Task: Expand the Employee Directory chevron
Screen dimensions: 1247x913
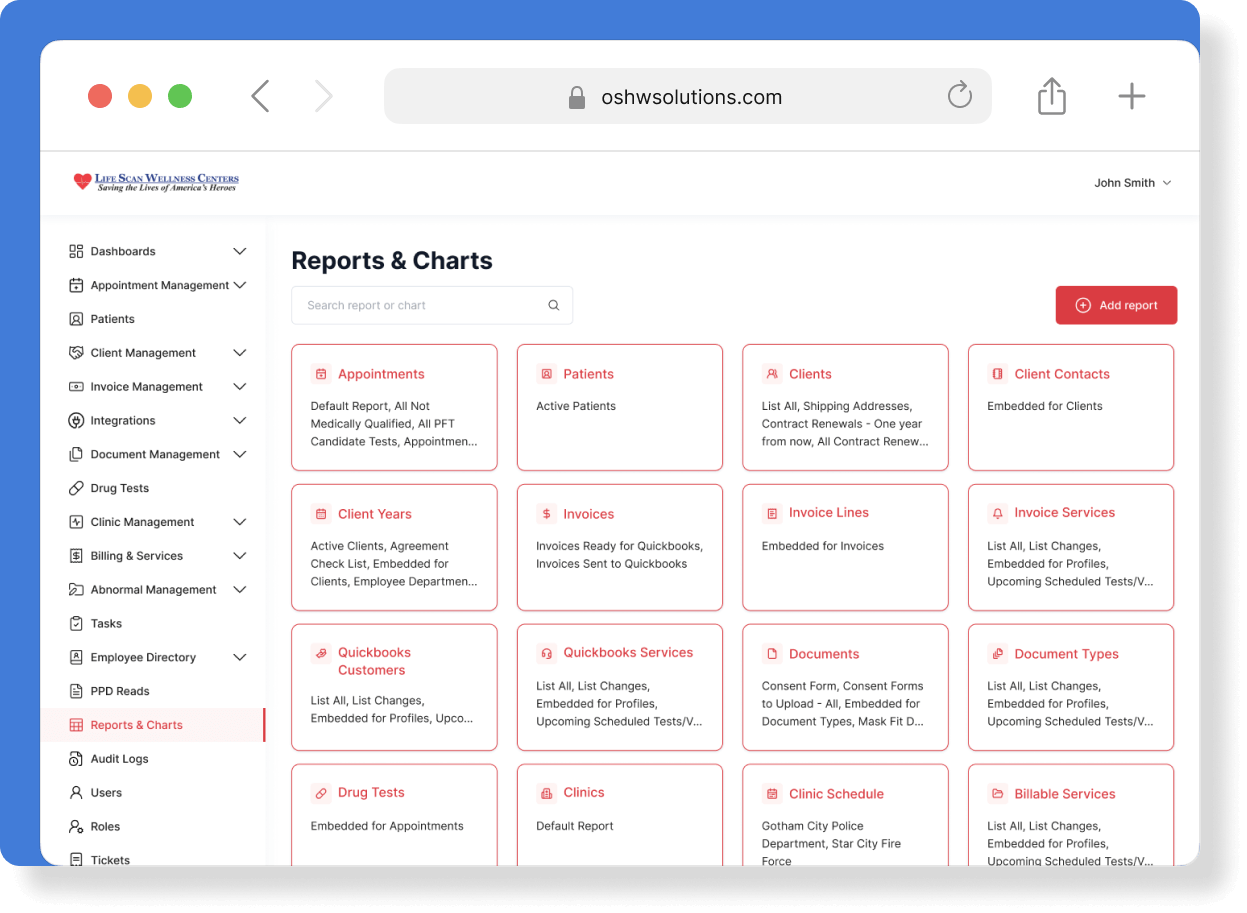Action: coord(240,657)
